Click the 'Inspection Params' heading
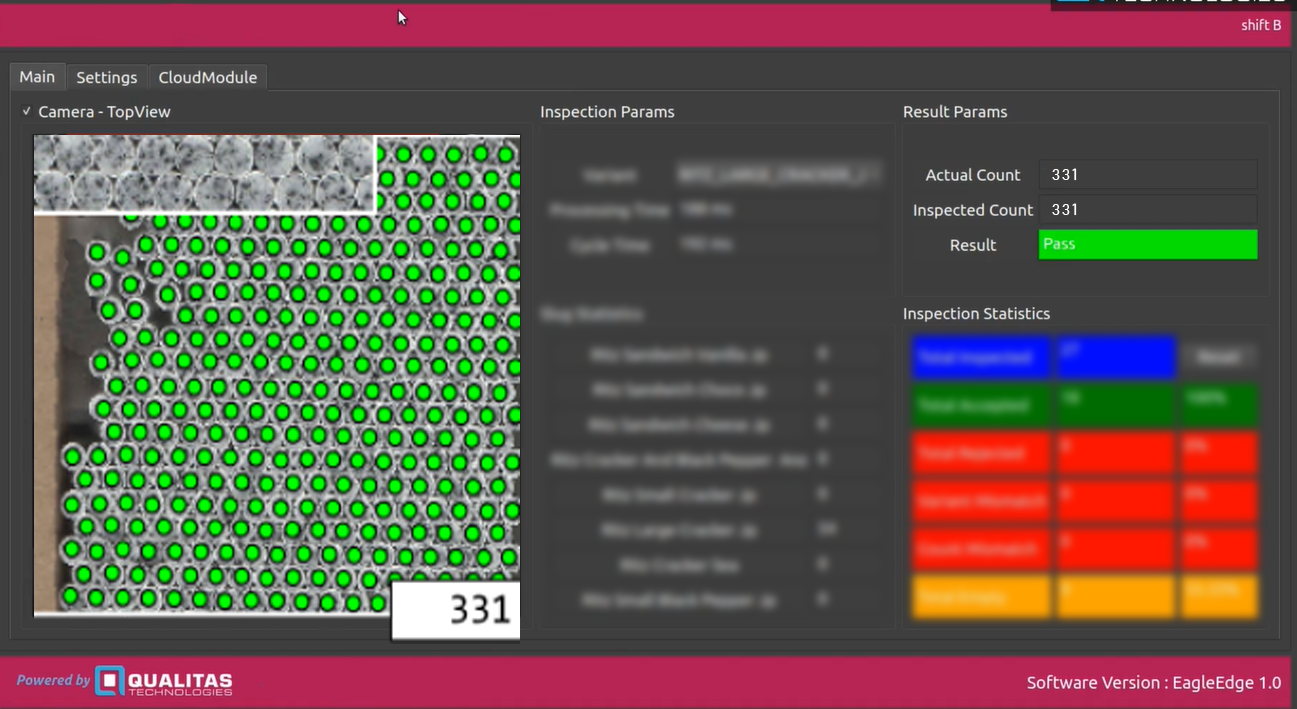1297x709 pixels. [607, 112]
